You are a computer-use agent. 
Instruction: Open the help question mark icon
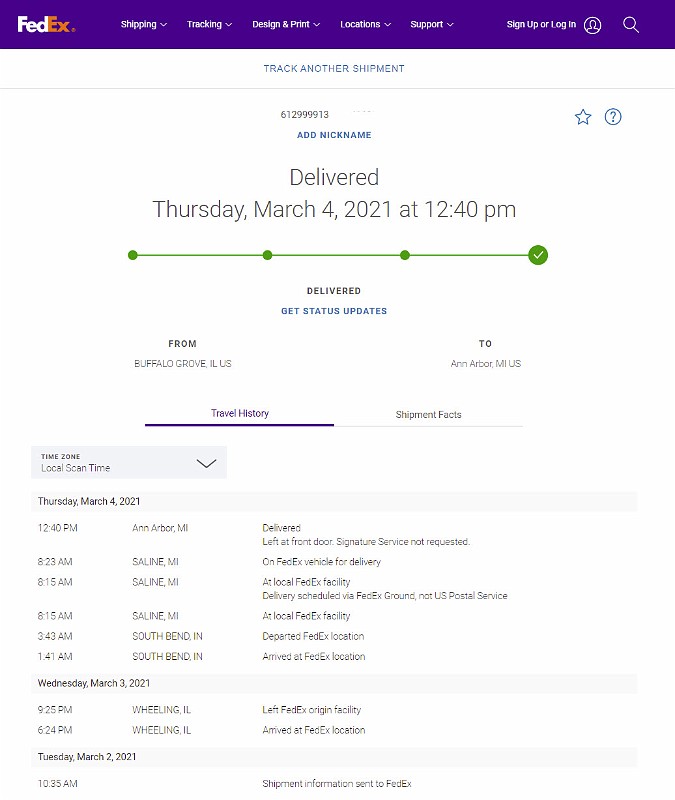(x=613, y=117)
